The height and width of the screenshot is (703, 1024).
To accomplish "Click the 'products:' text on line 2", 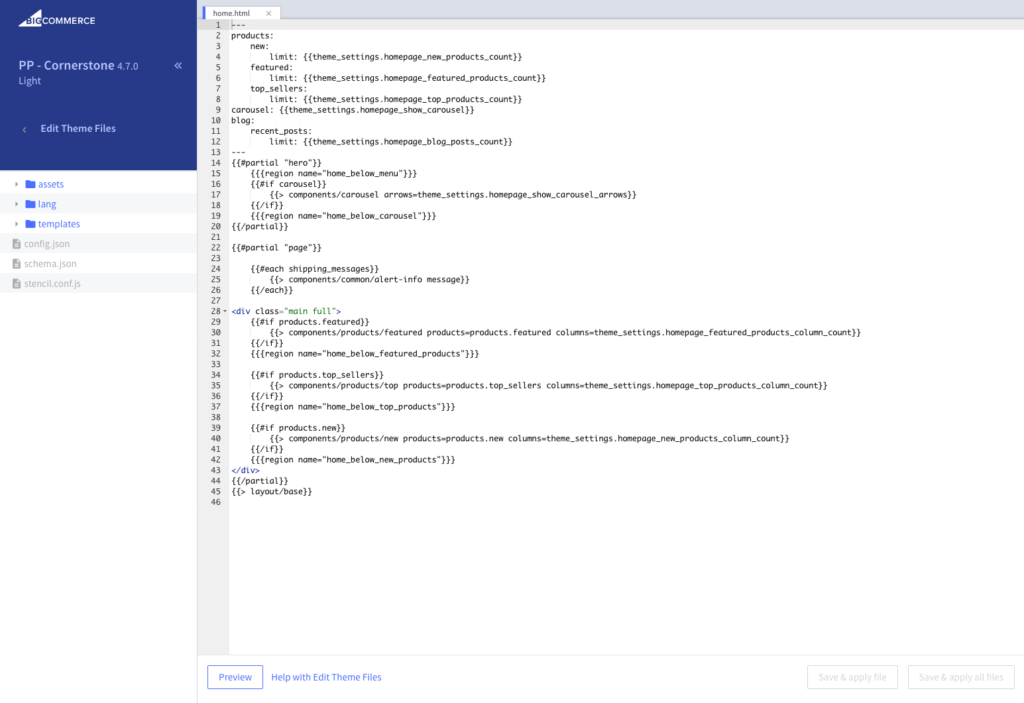I will 252,36.
